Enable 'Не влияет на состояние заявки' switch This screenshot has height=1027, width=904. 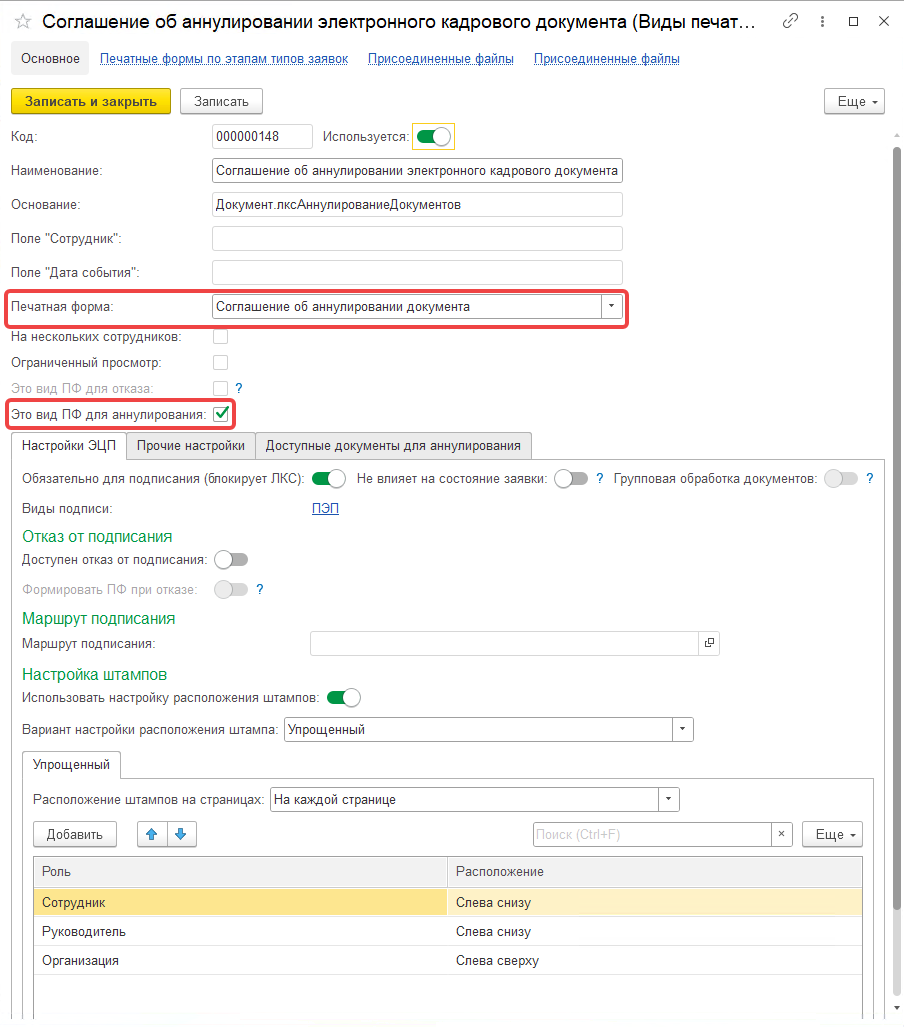tap(571, 479)
